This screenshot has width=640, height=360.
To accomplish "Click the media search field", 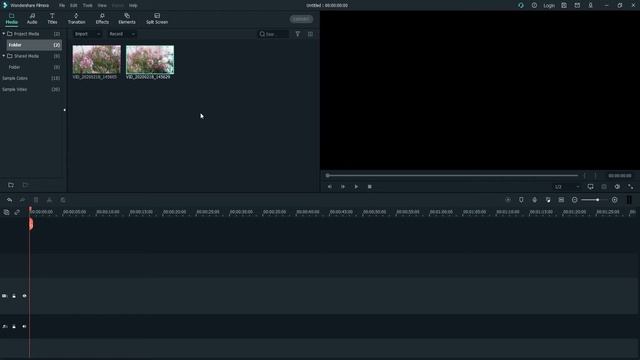I will (x=273, y=34).
